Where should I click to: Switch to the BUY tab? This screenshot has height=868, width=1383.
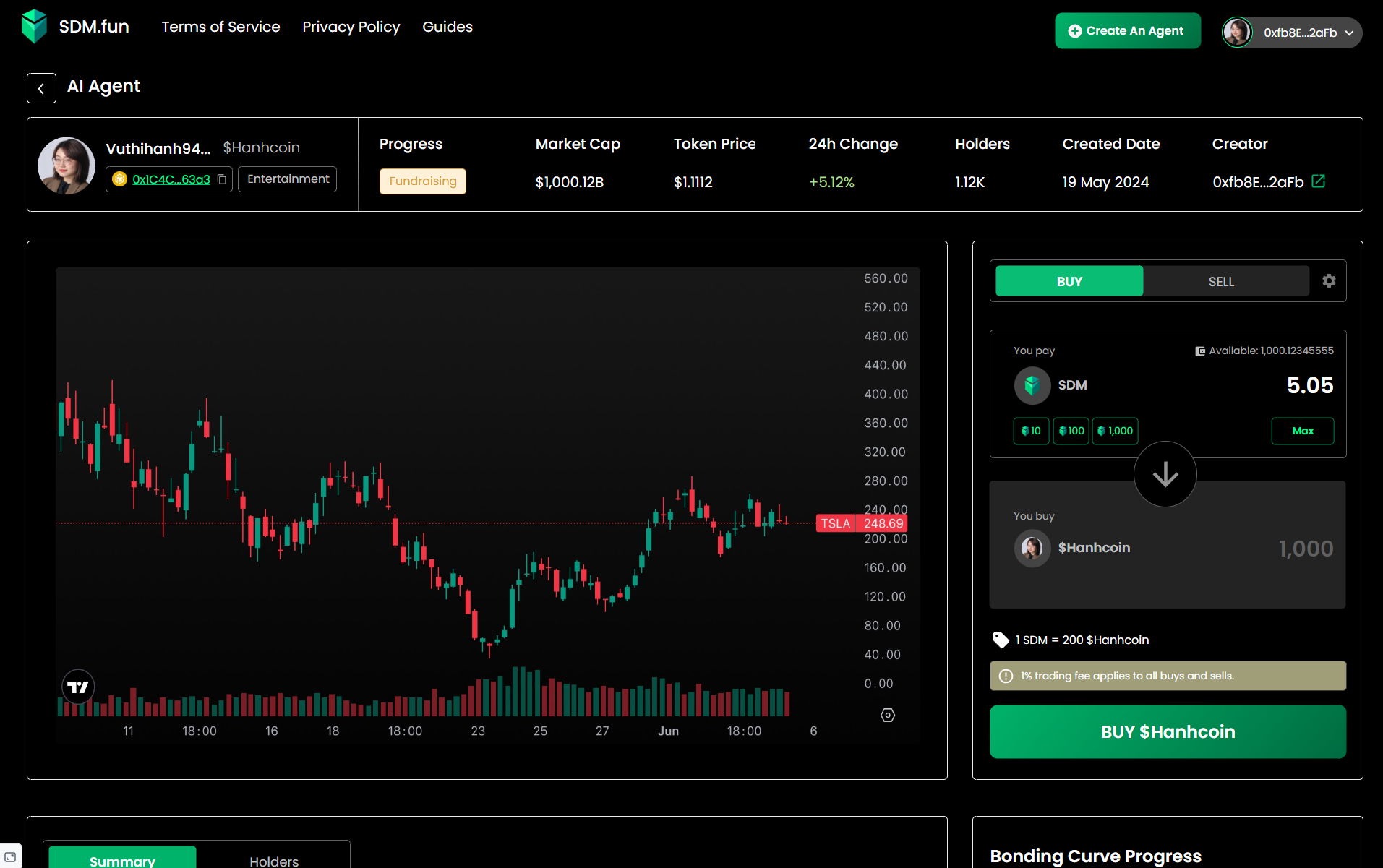click(x=1069, y=281)
